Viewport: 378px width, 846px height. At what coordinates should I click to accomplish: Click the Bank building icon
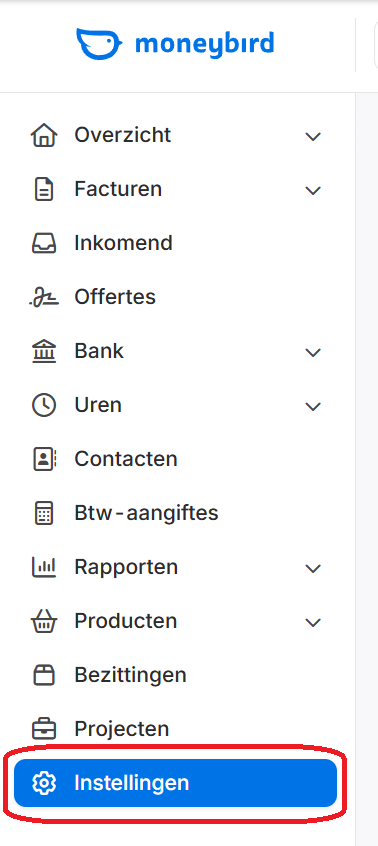[44, 351]
